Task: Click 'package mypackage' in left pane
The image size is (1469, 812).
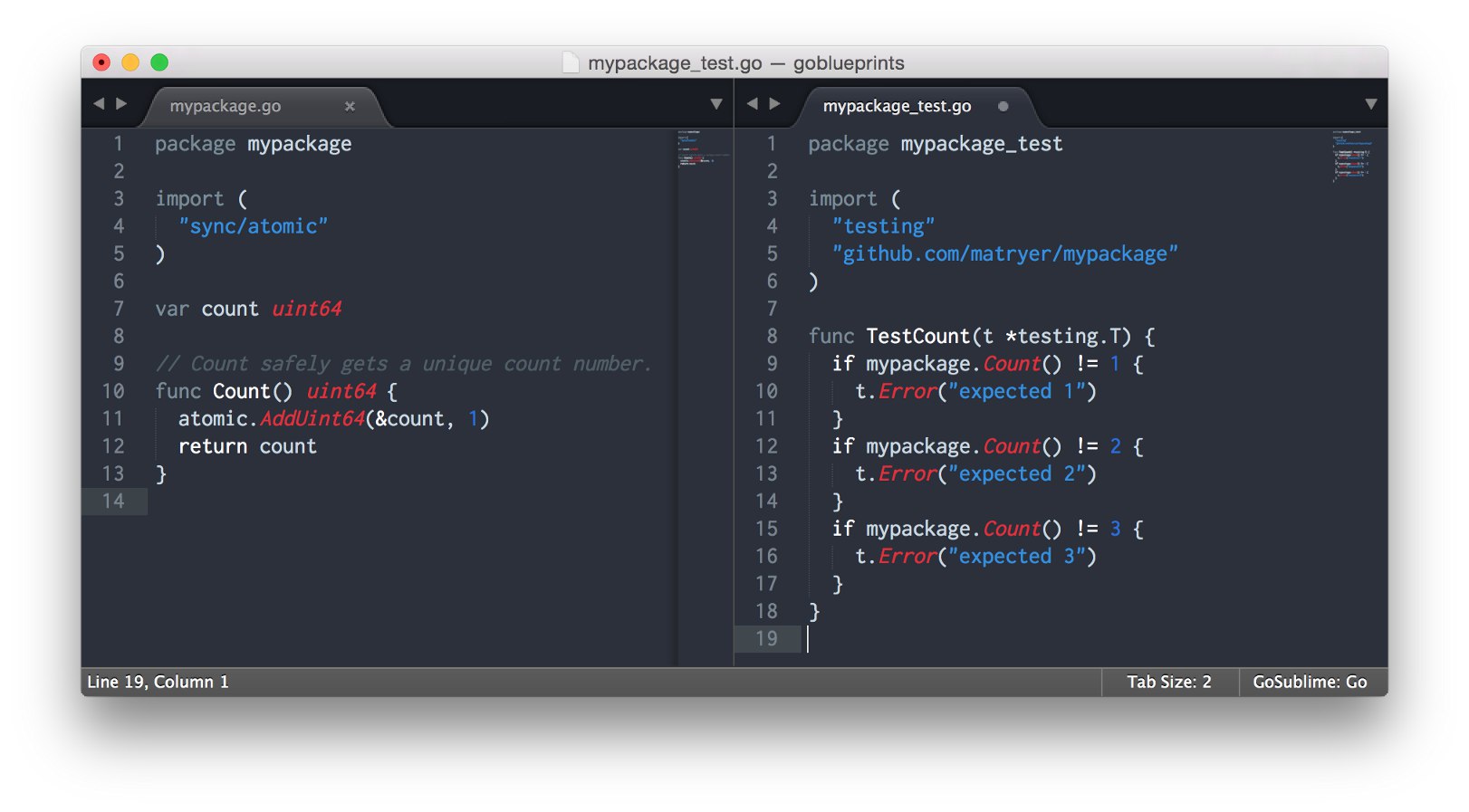Action: 253,144
